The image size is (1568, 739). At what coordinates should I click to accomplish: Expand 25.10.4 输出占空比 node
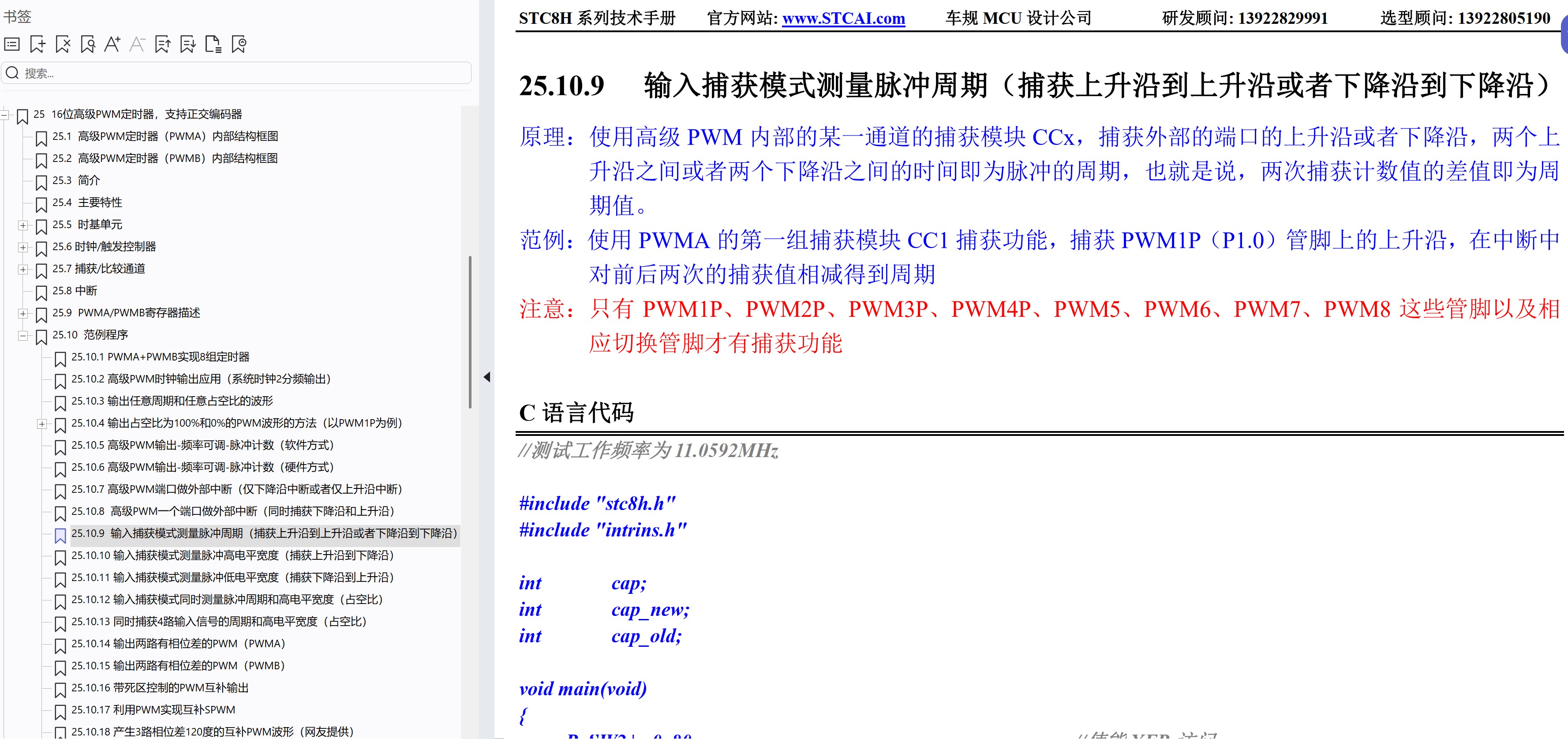pyautogui.click(x=42, y=424)
